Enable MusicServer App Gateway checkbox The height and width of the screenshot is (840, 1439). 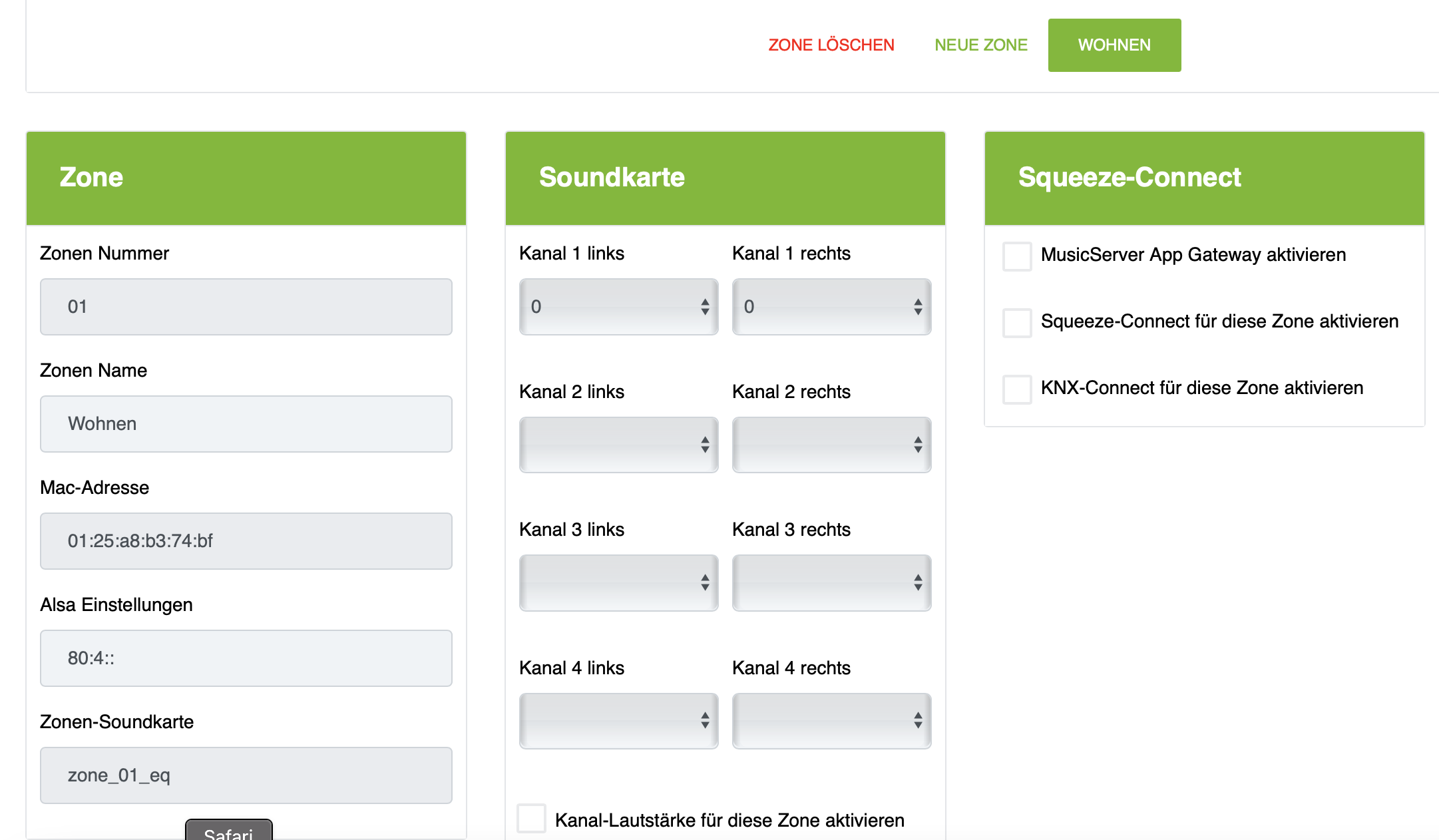click(x=1017, y=256)
